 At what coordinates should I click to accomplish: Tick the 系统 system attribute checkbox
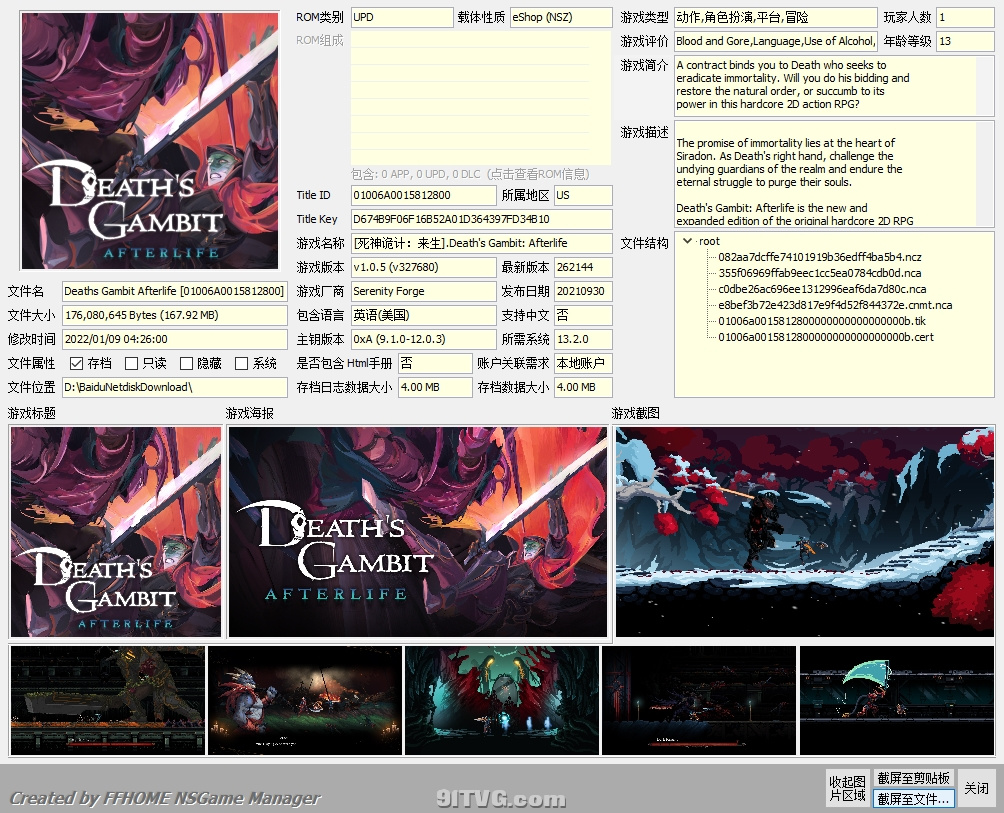point(241,364)
